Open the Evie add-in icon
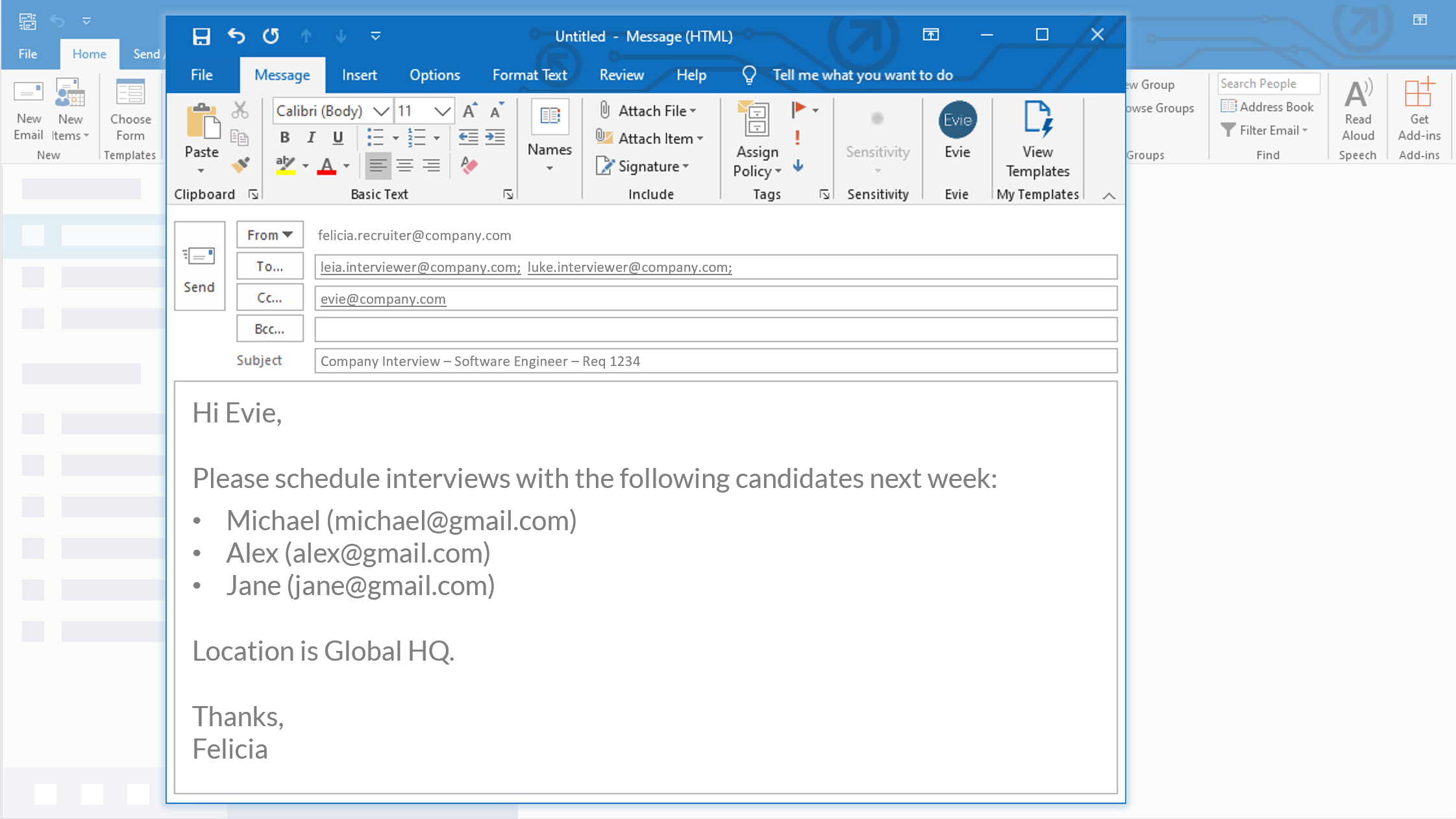 point(957,120)
